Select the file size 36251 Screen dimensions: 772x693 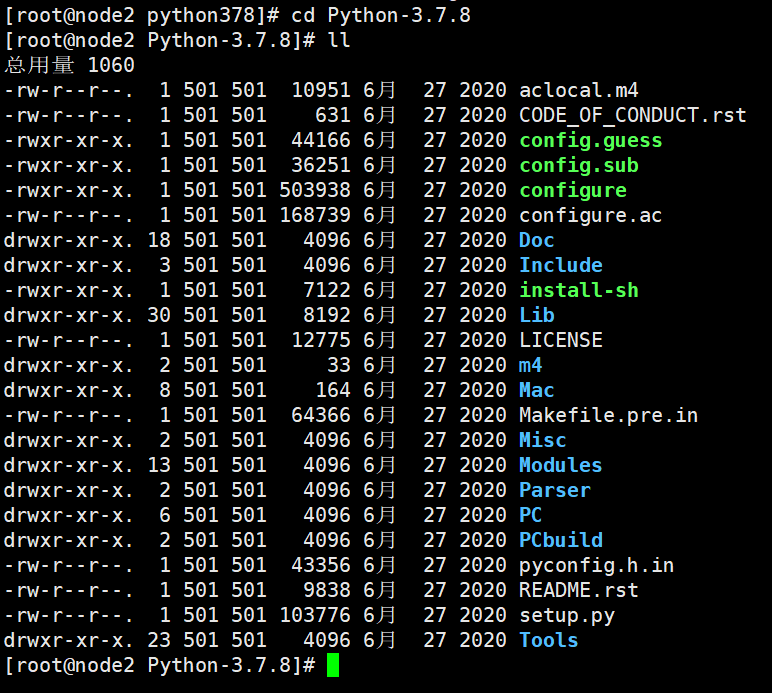321,165
